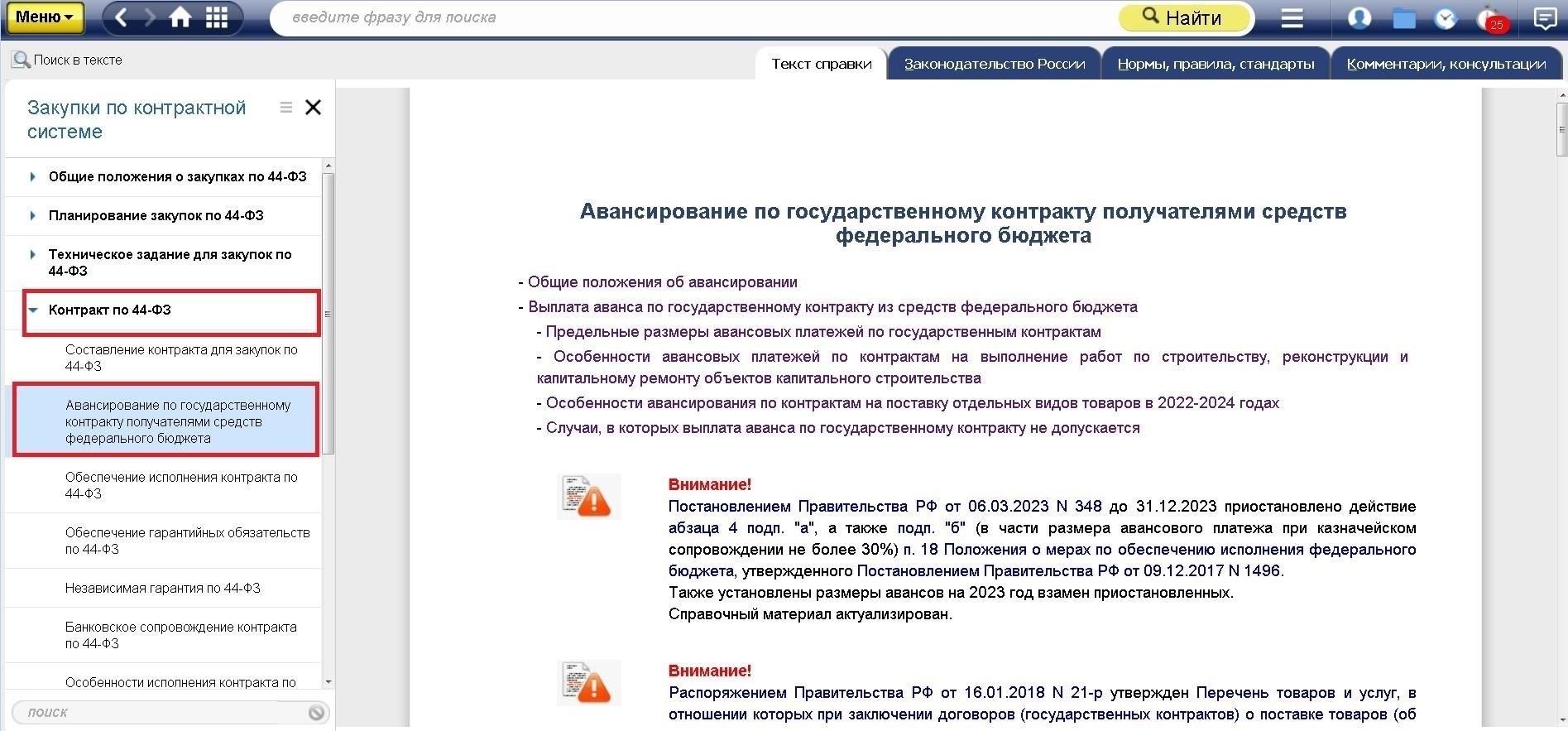Image resolution: width=1568 pixels, height=731 pixels.
Task: Open Банковское сопровождение контракта по 44-ФЗ
Action: (180, 635)
